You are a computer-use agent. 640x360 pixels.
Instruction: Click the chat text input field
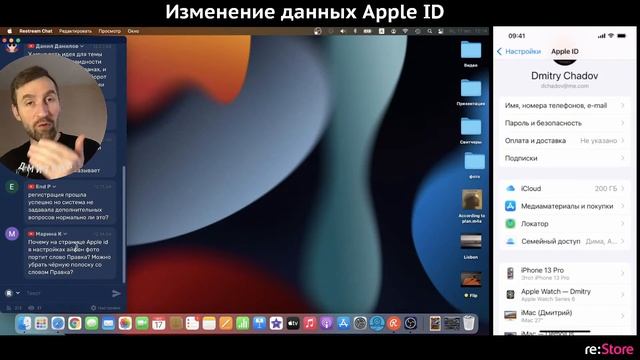point(67,293)
